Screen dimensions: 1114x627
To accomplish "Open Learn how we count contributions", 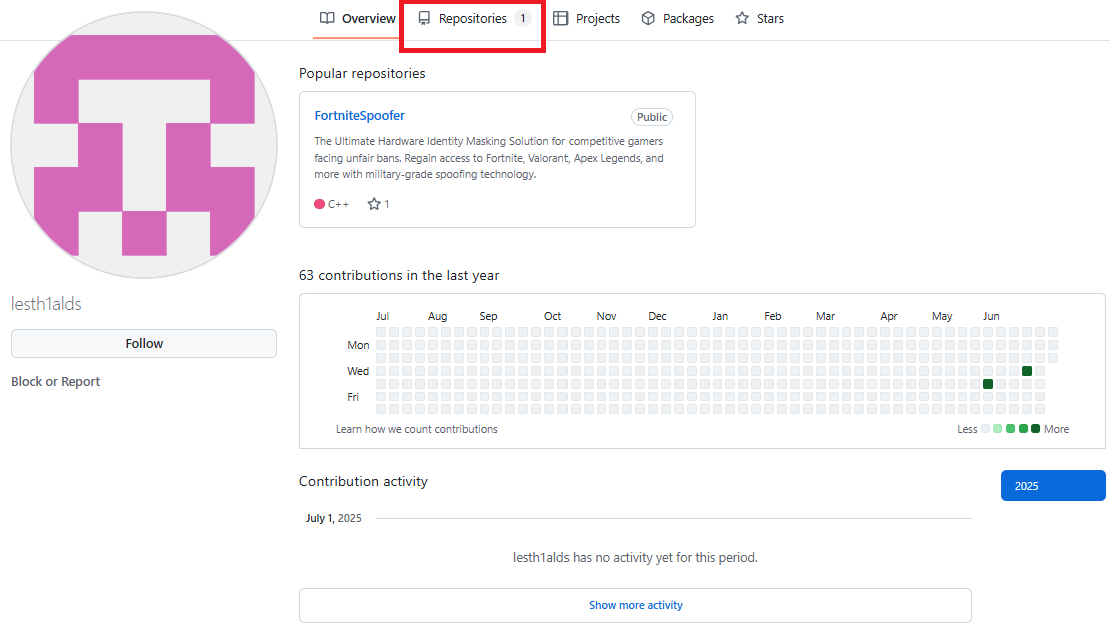I will coord(416,429).
